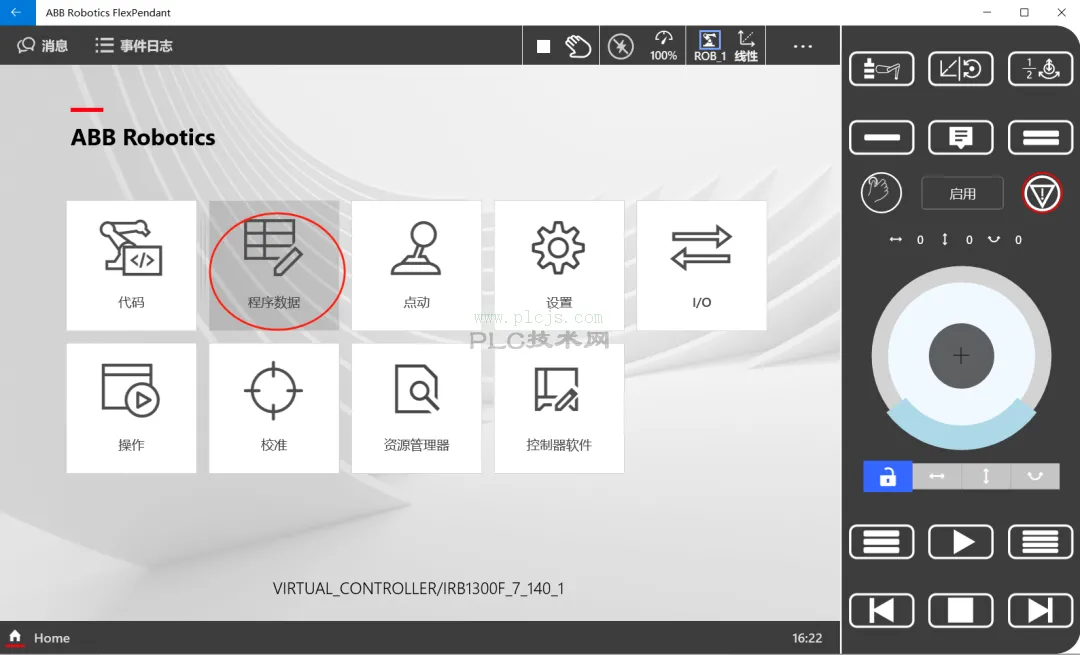
Task: Click the axis 1-2 group switch button
Action: click(1040, 69)
